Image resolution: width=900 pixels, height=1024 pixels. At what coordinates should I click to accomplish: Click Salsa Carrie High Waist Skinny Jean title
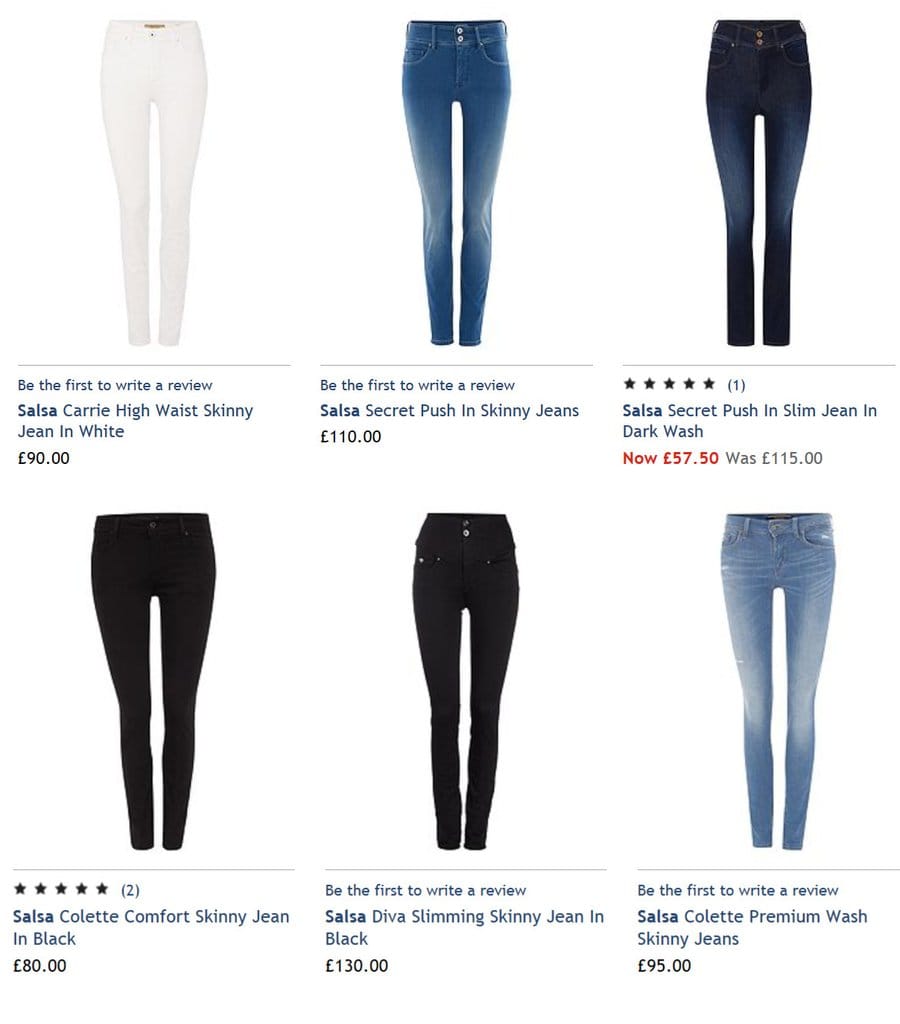(135, 421)
